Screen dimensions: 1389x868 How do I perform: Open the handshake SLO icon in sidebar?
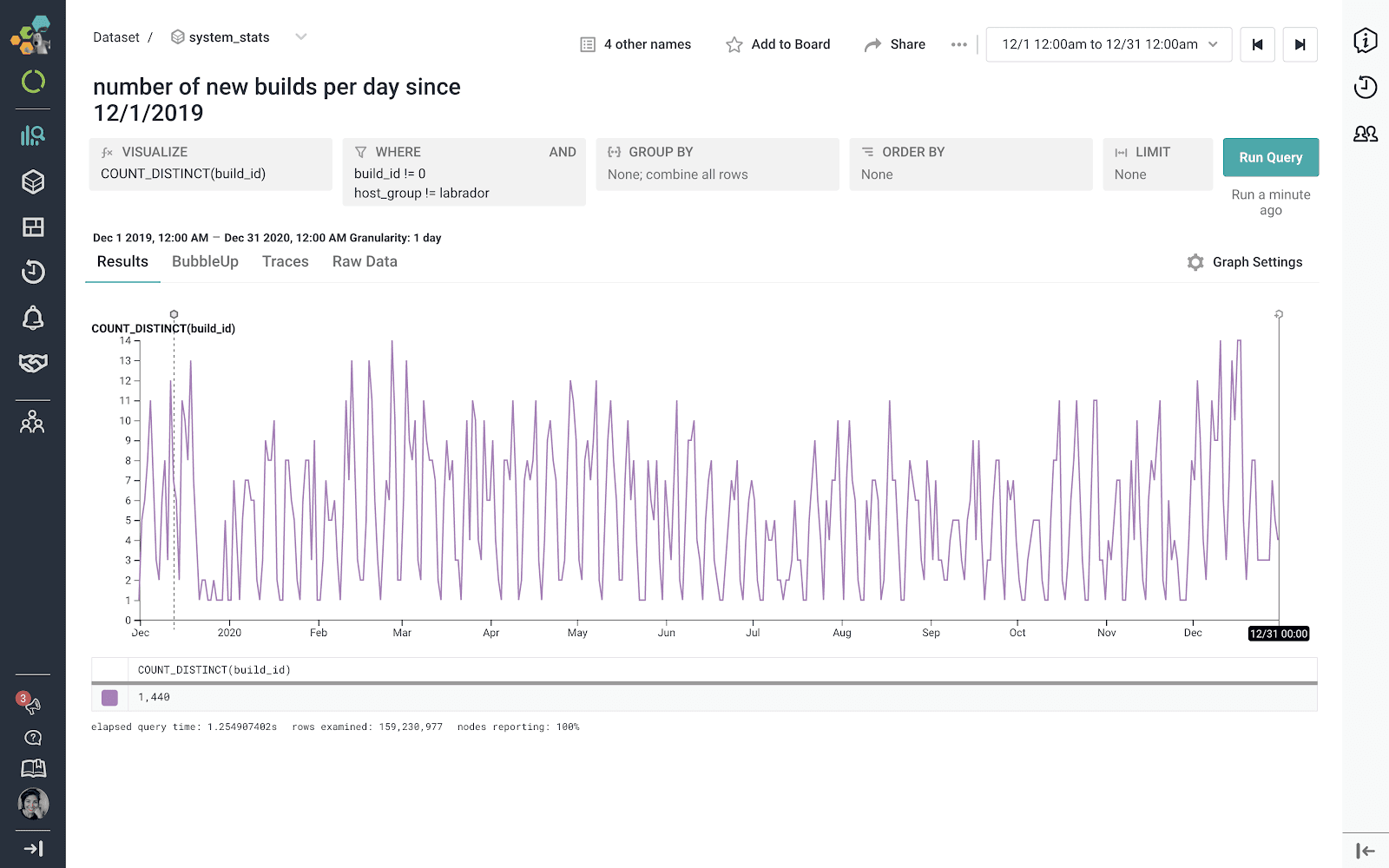point(33,363)
